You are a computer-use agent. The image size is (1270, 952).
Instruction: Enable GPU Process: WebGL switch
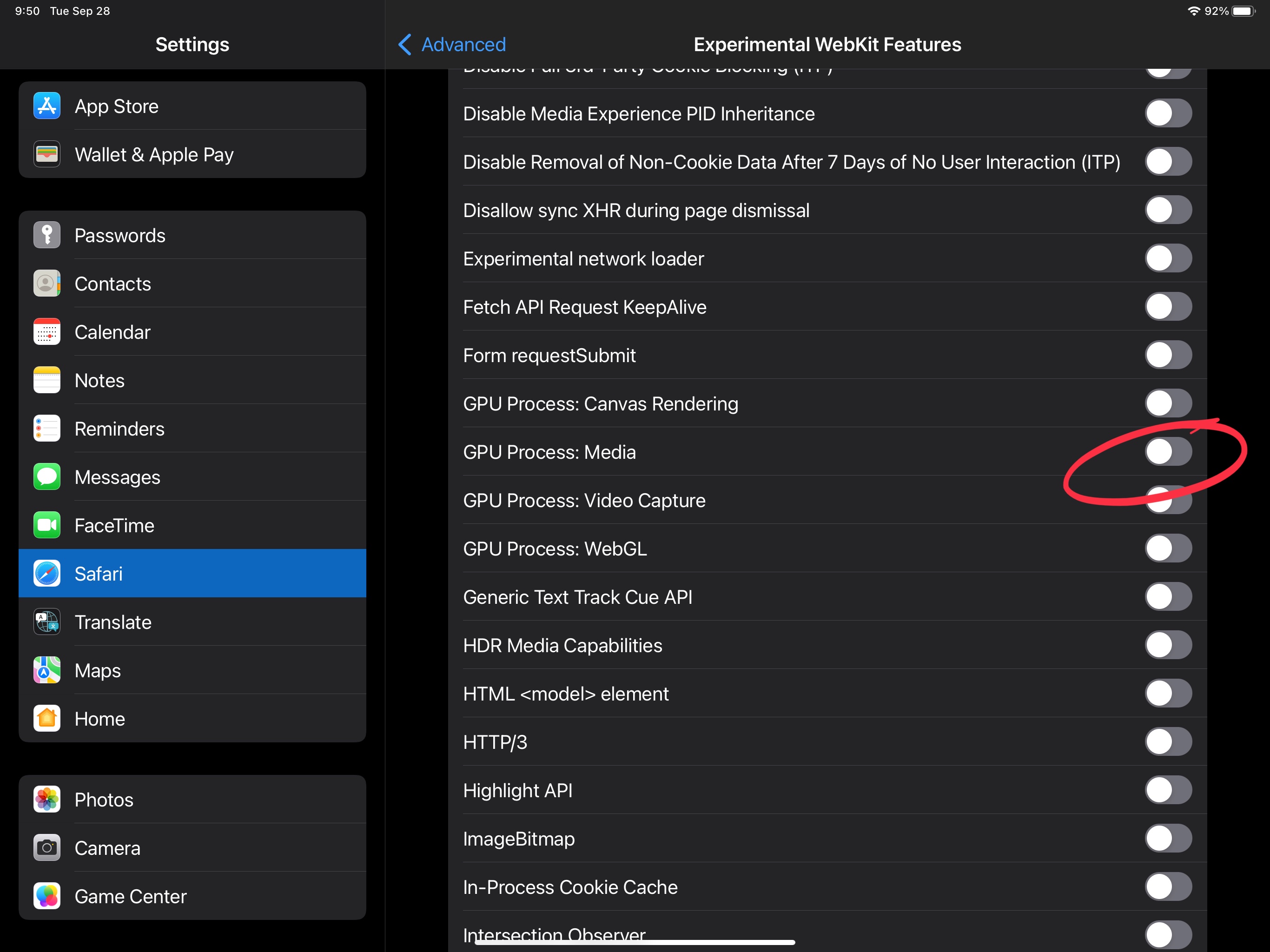[1168, 549]
